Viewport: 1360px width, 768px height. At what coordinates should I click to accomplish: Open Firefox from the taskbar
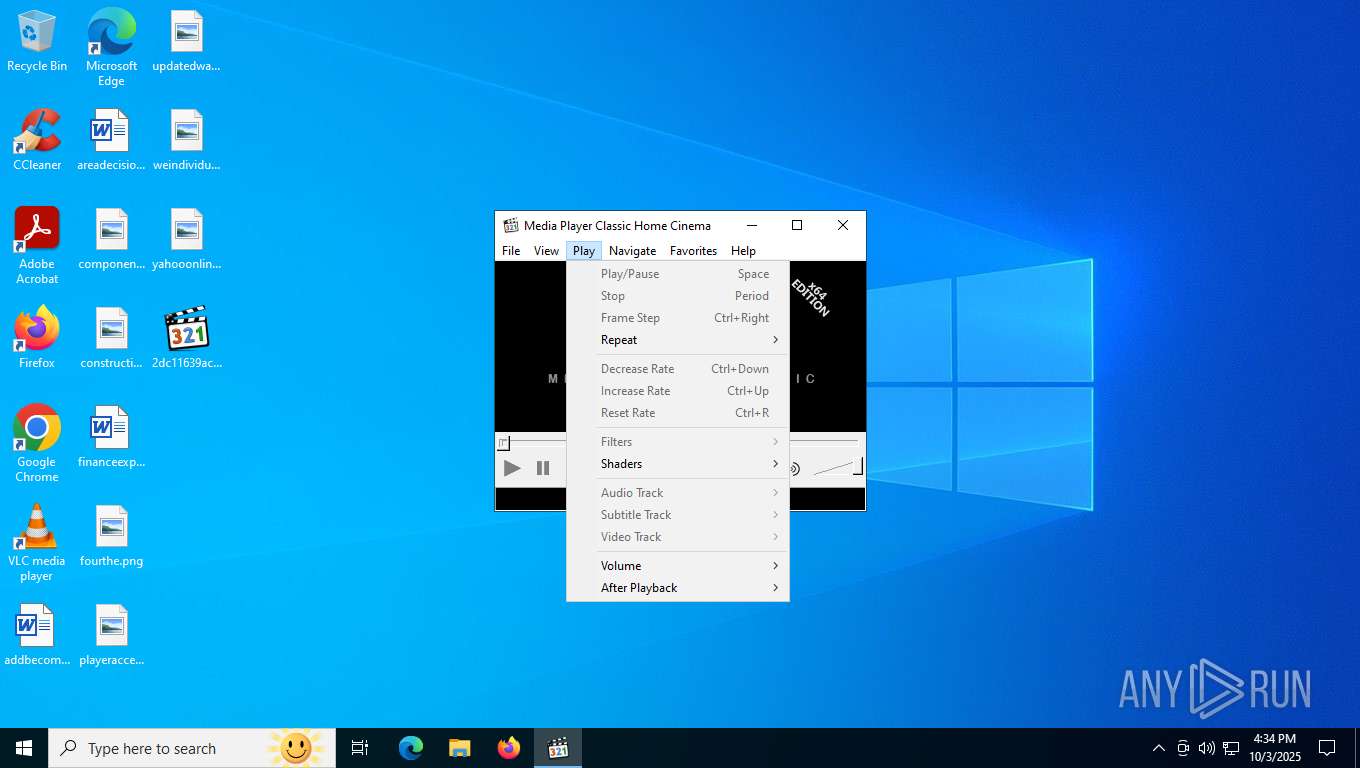pyautogui.click(x=509, y=748)
